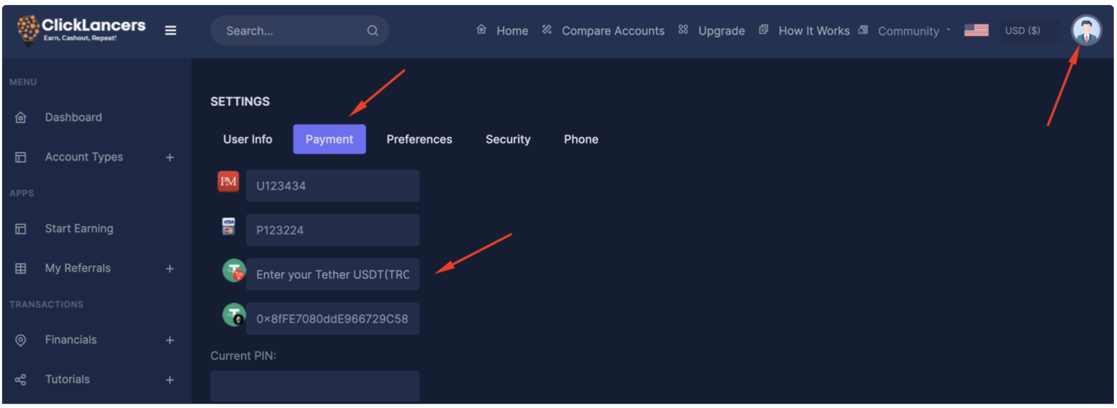
Task: Go to Compare Accounts page
Action: tap(612, 31)
